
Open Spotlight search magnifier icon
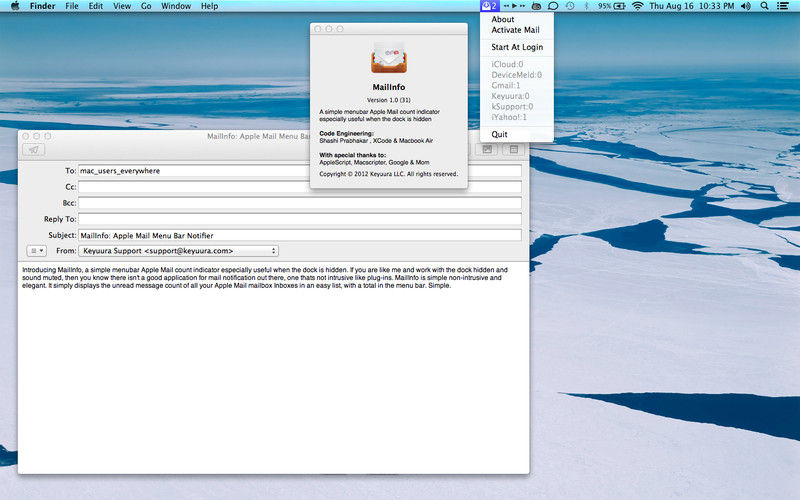coord(764,6)
